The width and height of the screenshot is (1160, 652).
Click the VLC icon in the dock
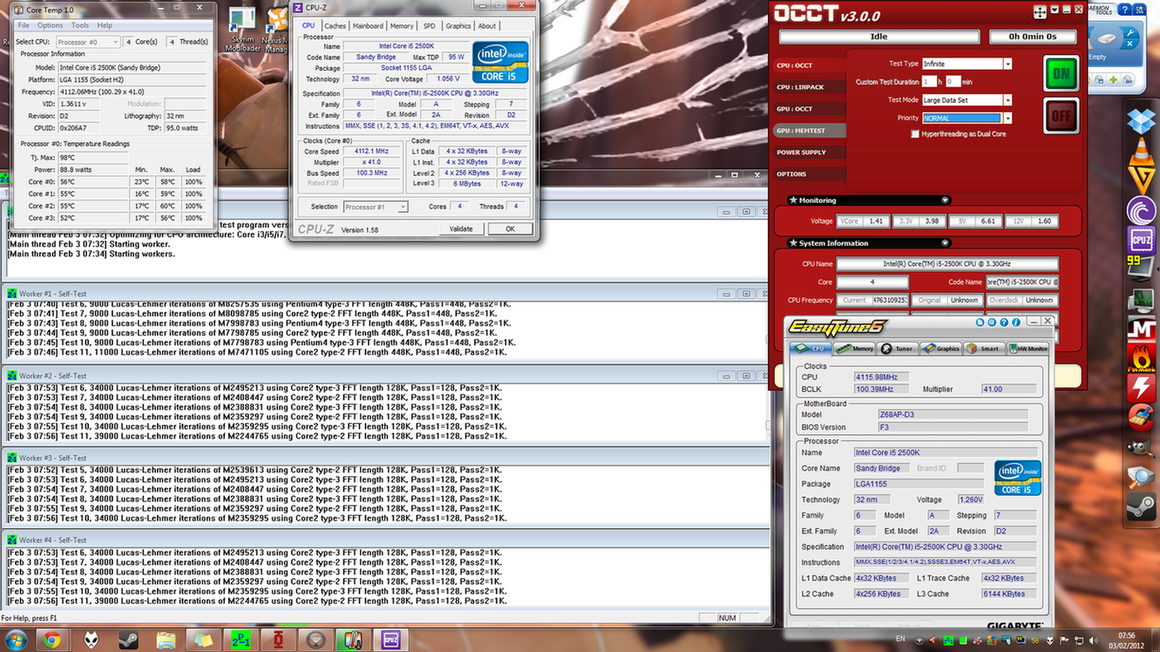(1141, 151)
